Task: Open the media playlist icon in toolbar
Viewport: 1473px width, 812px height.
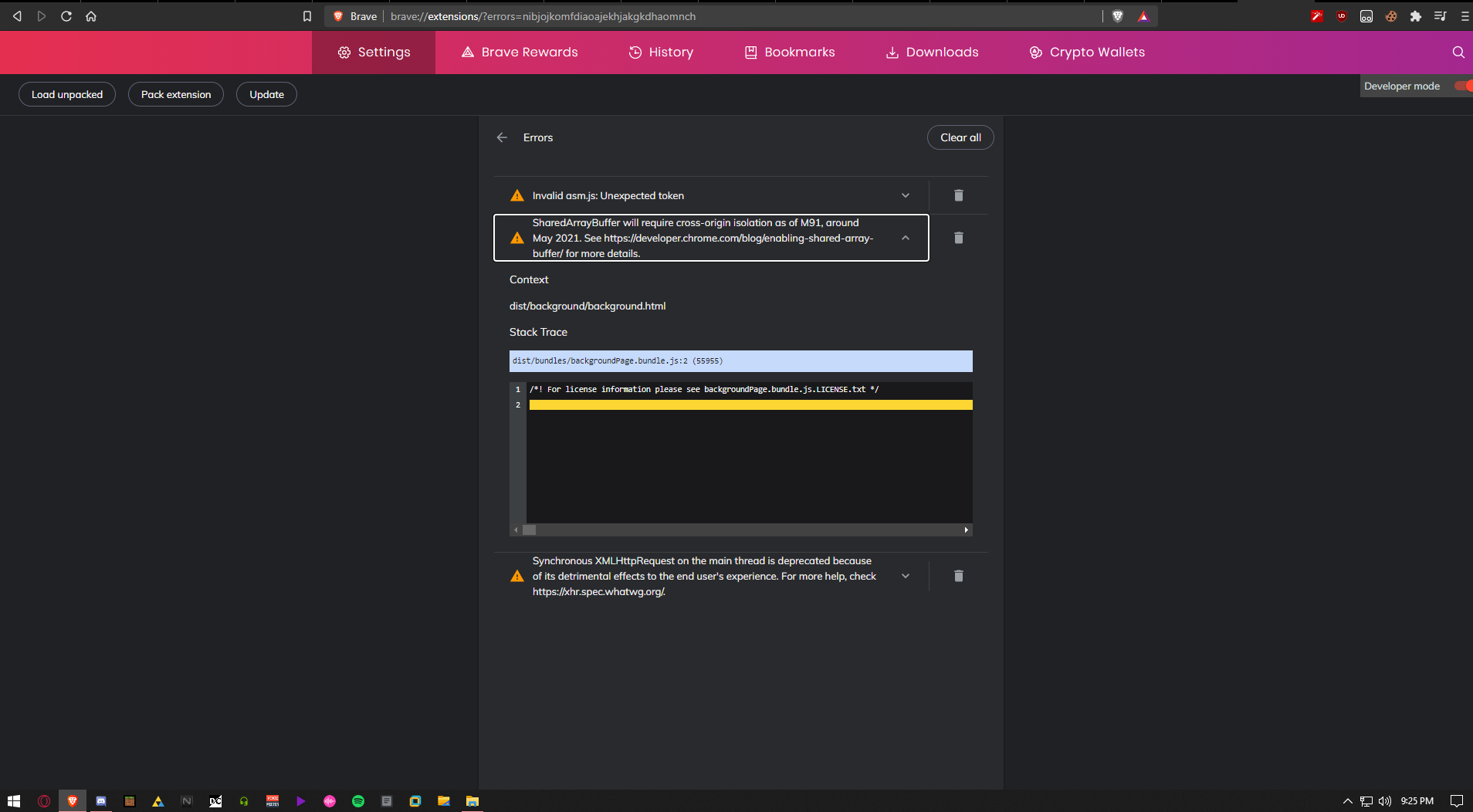Action: [x=1440, y=15]
